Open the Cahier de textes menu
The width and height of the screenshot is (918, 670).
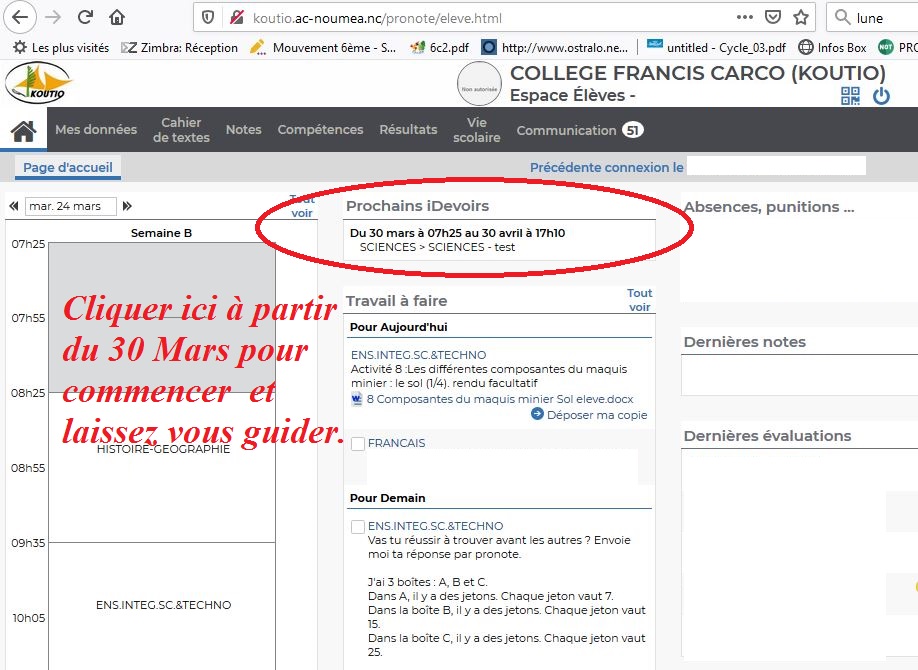(181, 130)
